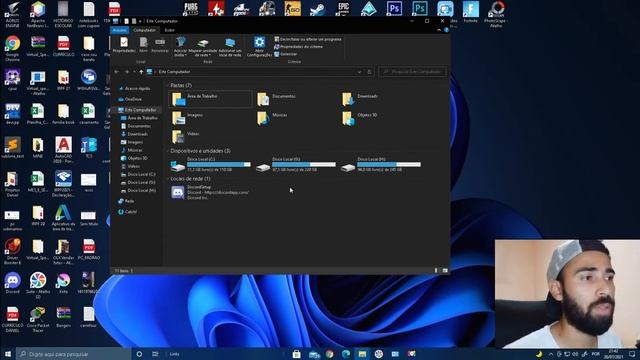640x360 pixels.
Task: Open the Acessar mídia dropdown
Action: click(x=180, y=47)
